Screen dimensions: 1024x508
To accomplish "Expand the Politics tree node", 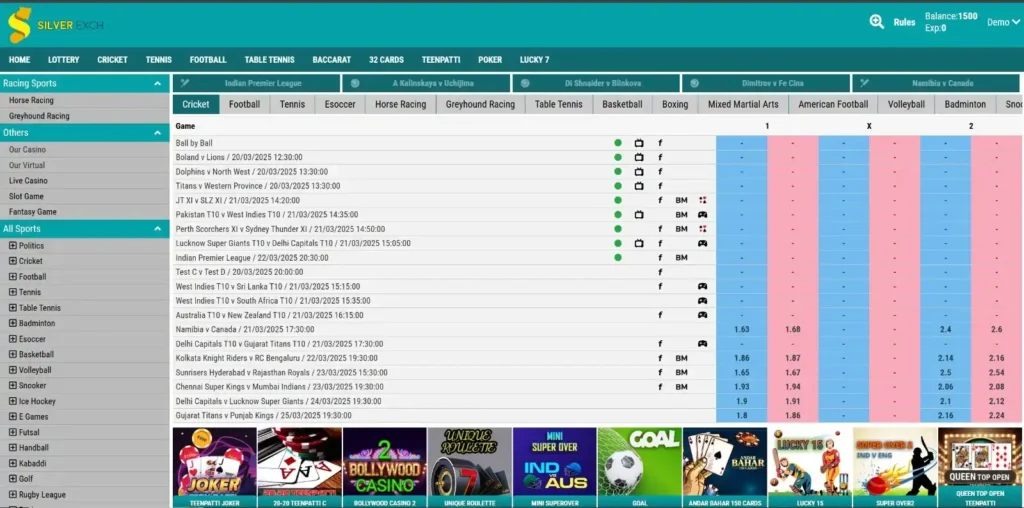I will coord(12,246).
